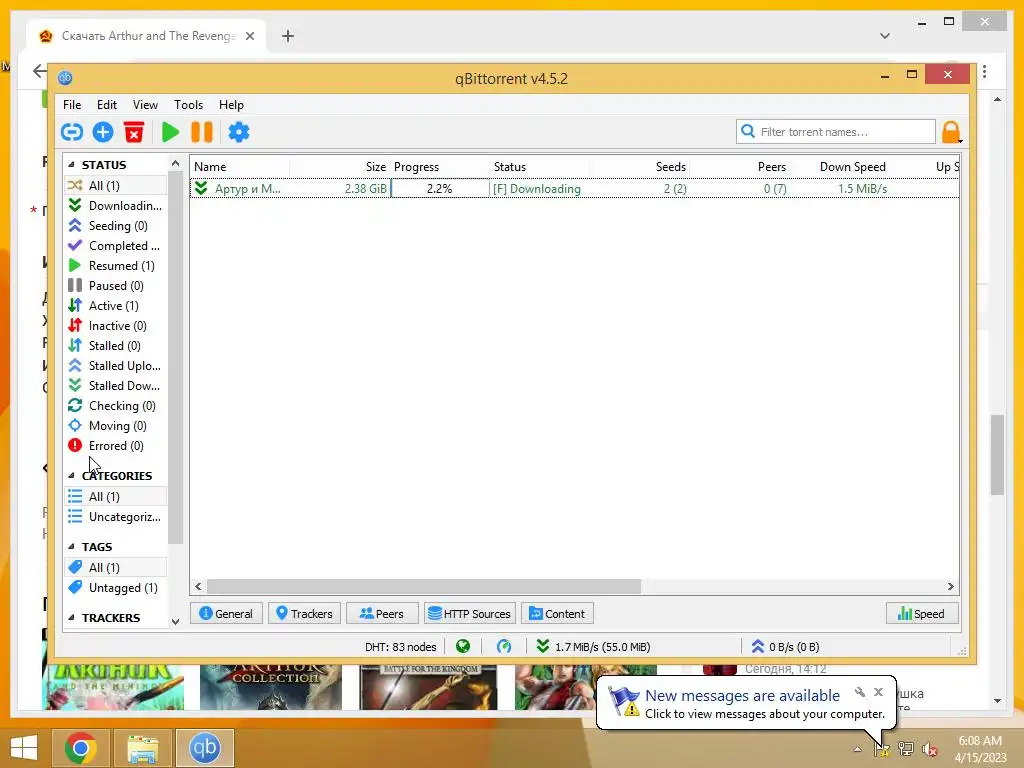The width and height of the screenshot is (1024, 768).
Task: Select the Untagged (1) tag filter
Action: [116, 588]
